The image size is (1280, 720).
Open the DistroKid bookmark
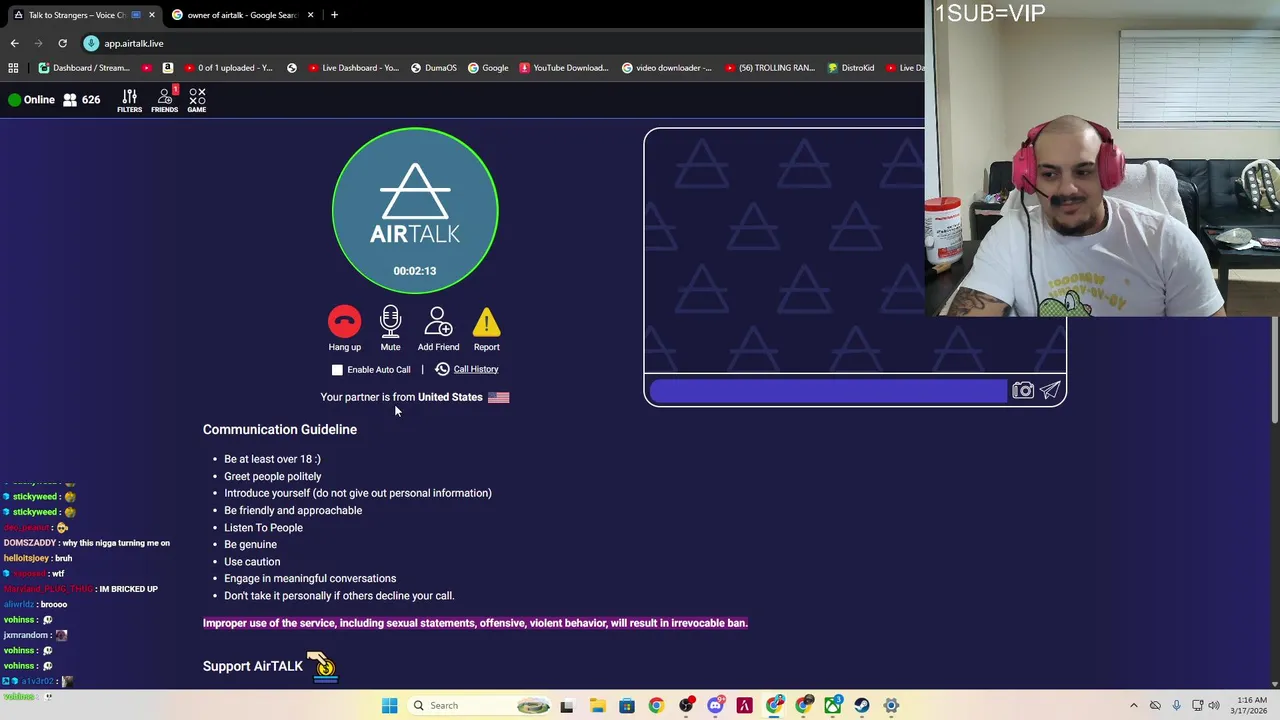coord(850,68)
